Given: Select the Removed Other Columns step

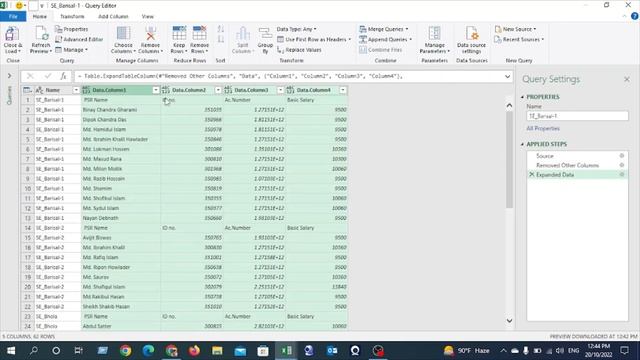Looking at the screenshot, I should [x=567, y=165].
